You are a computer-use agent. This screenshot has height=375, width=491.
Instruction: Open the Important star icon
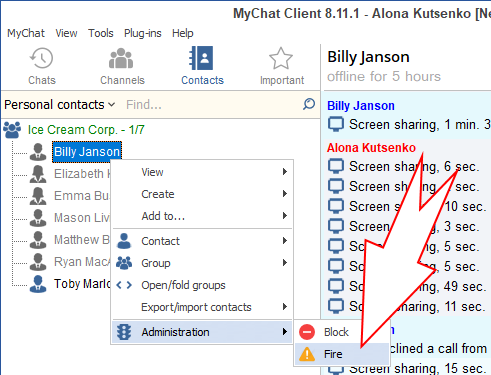(281, 58)
